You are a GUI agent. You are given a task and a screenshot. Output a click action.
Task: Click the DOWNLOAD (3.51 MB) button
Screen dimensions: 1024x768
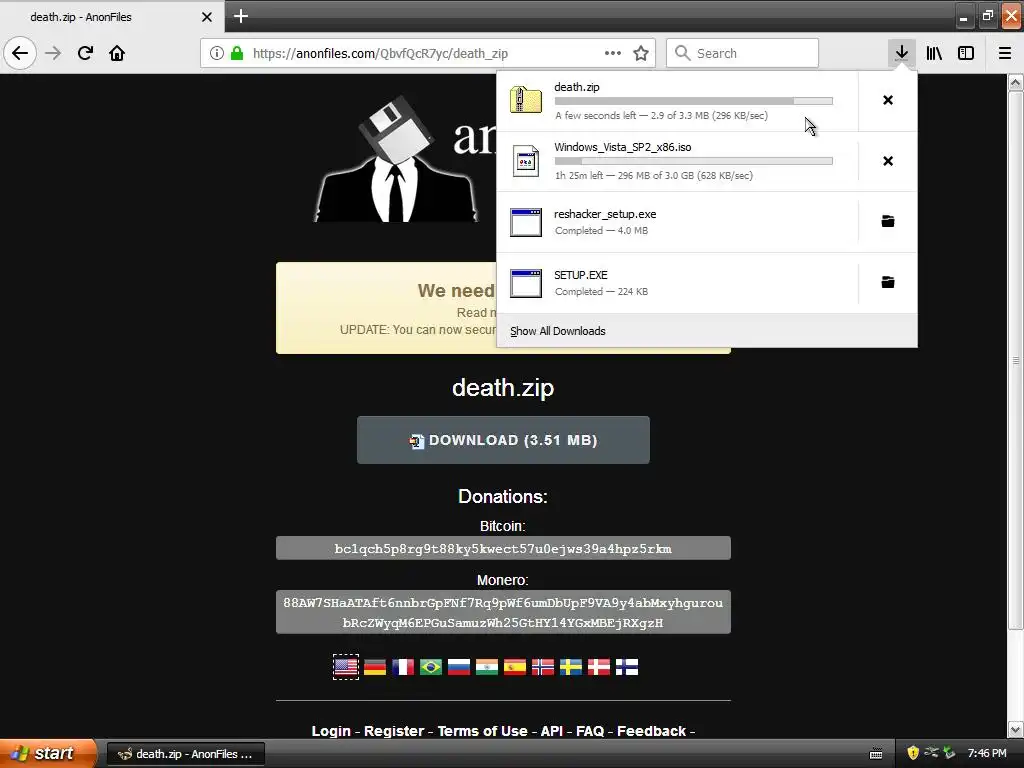click(503, 440)
